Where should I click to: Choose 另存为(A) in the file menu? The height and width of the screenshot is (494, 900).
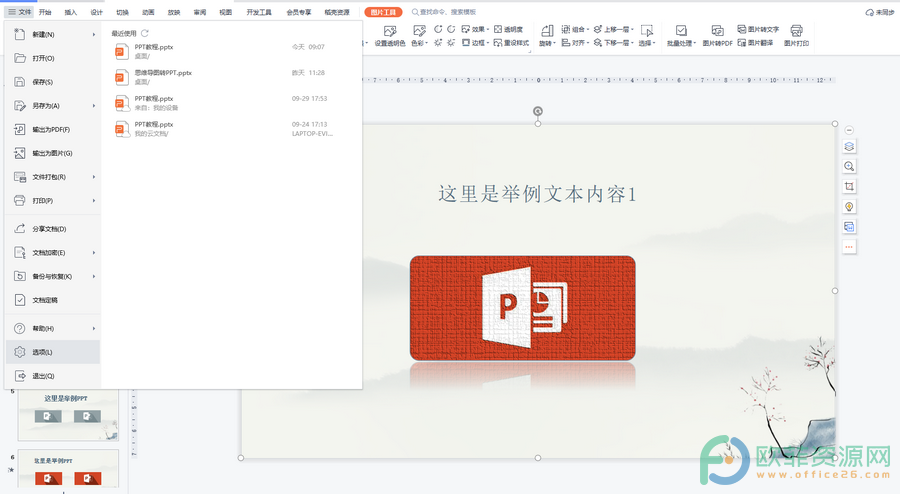(x=53, y=106)
